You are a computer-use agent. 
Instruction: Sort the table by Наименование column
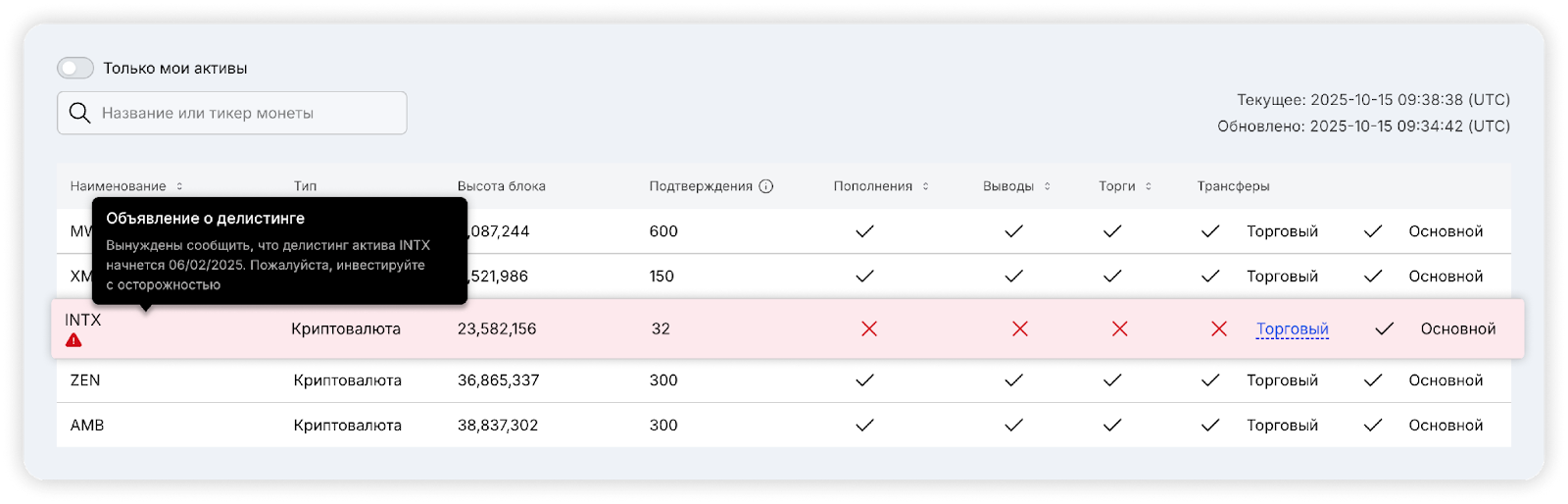(x=179, y=186)
